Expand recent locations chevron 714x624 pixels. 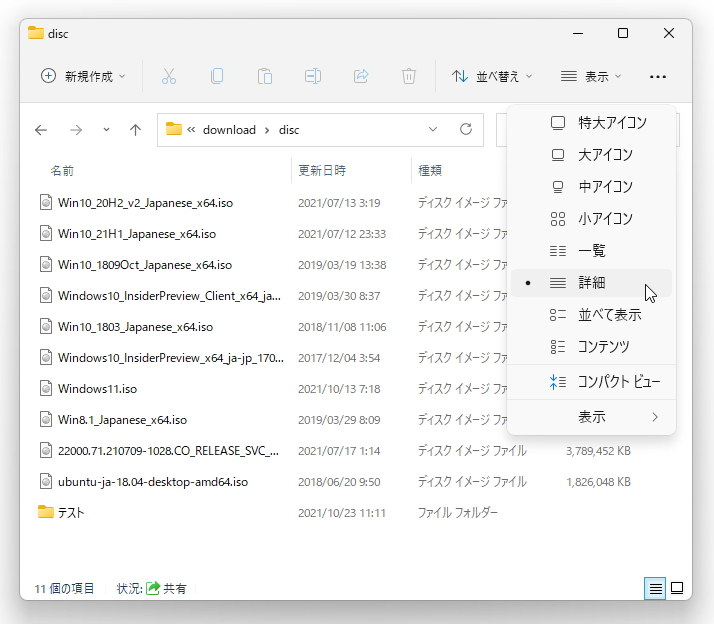(x=106, y=130)
